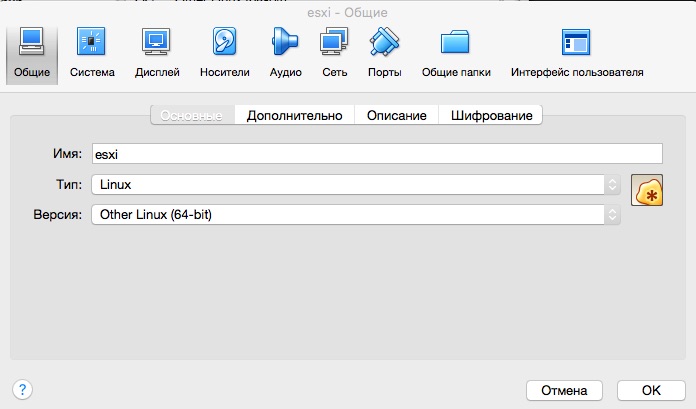Expand the Тип dropdown showing Linux
696x409 pixels.
click(355, 185)
